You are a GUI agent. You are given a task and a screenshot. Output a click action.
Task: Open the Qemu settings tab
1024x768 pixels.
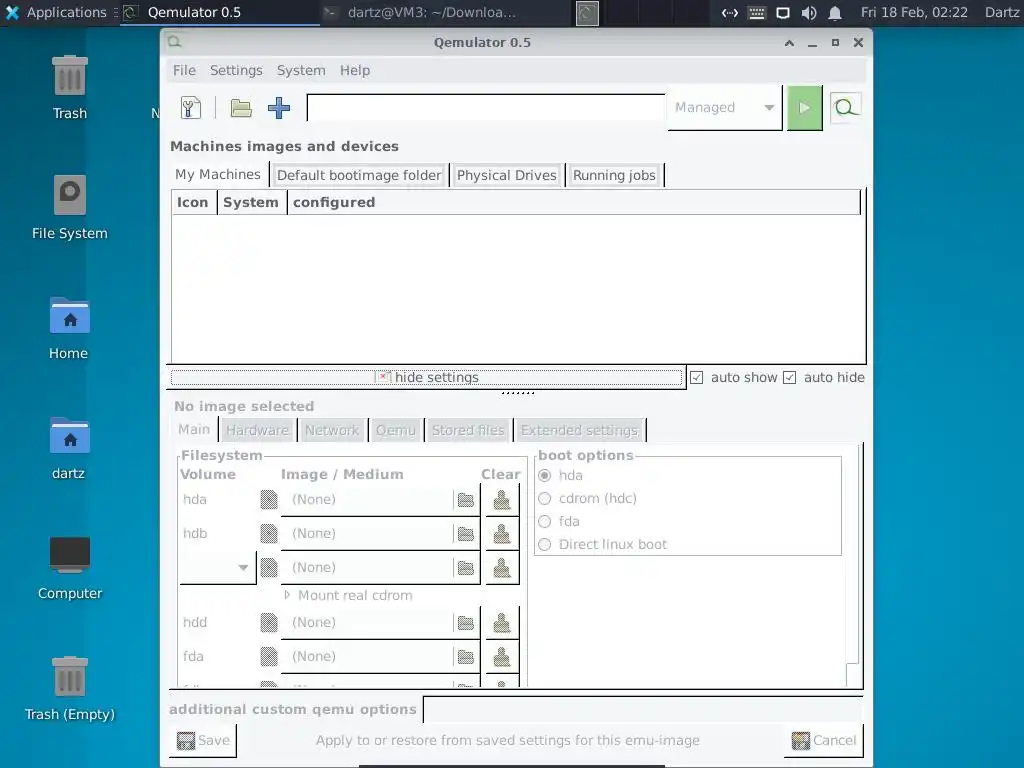coord(395,430)
